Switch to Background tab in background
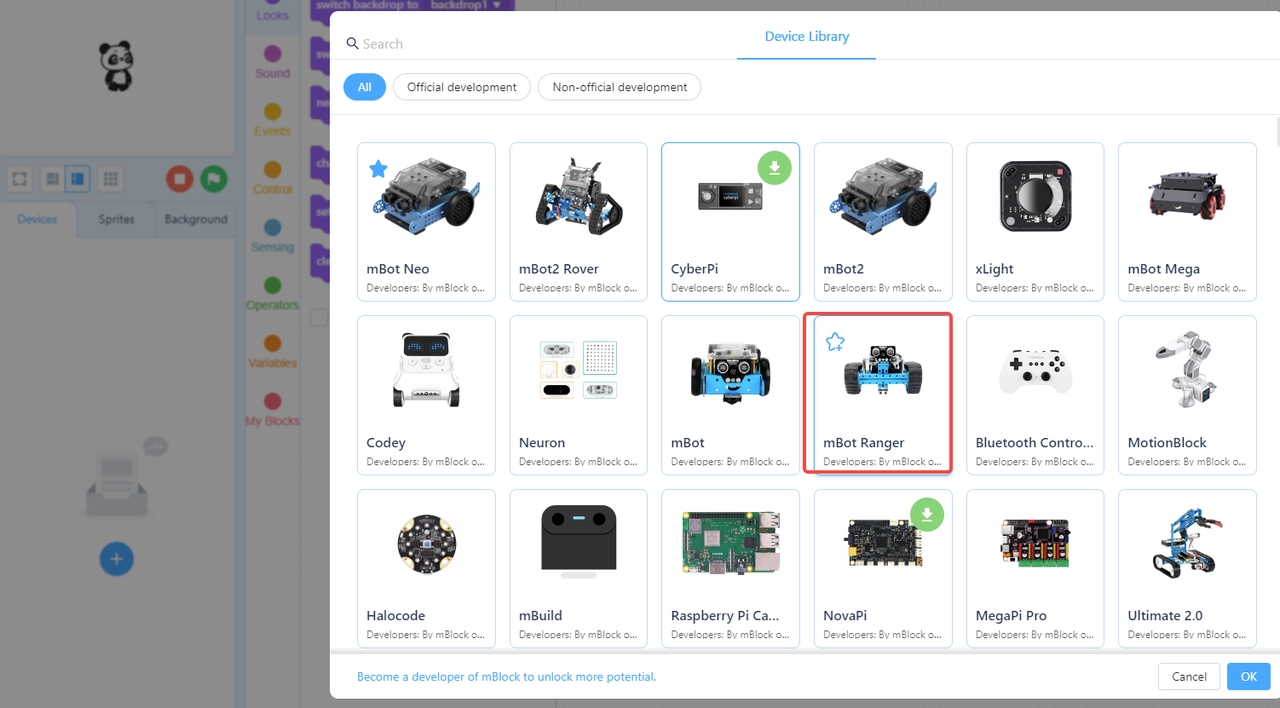This screenshot has width=1280, height=708. (195, 219)
